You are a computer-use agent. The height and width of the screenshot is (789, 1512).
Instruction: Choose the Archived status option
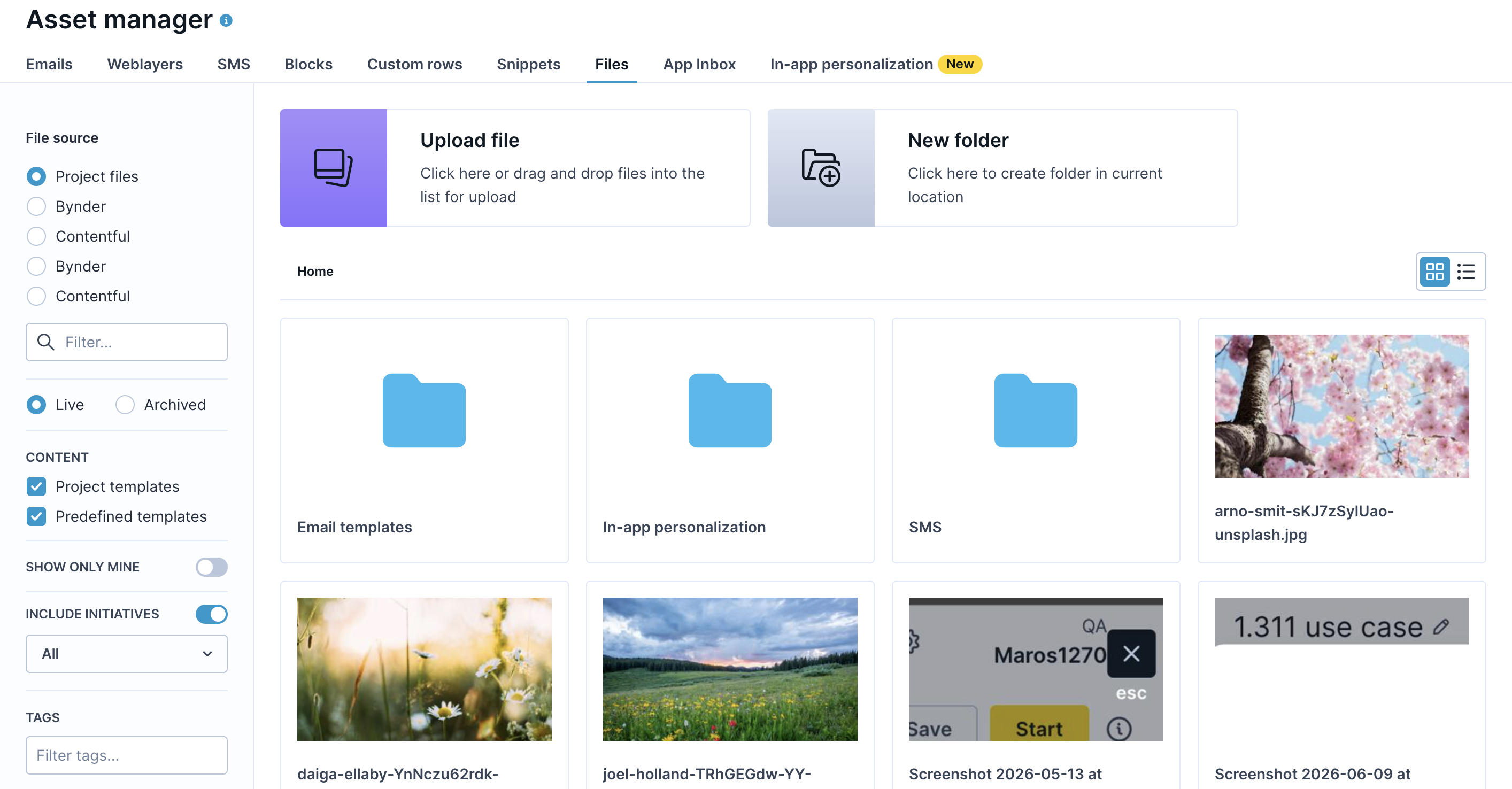125,405
